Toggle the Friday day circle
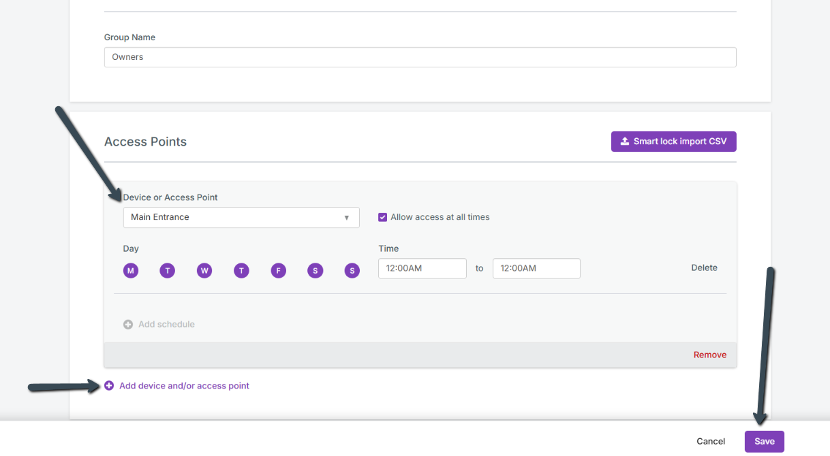Image resolution: width=830 pixels, height=456 pixels. [x=278, y=270]
